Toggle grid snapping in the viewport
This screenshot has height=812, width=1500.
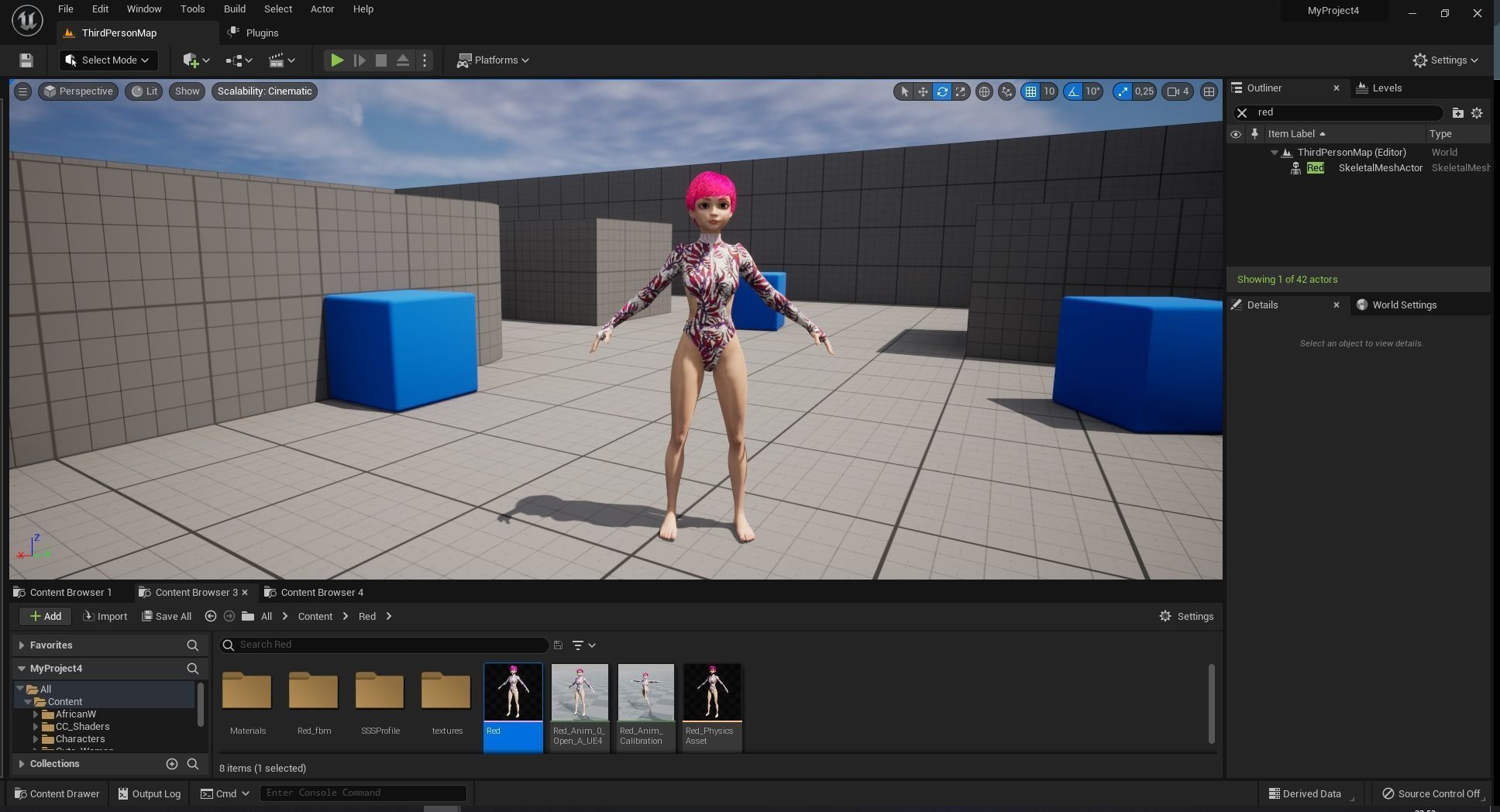[x=1030, y=91]
